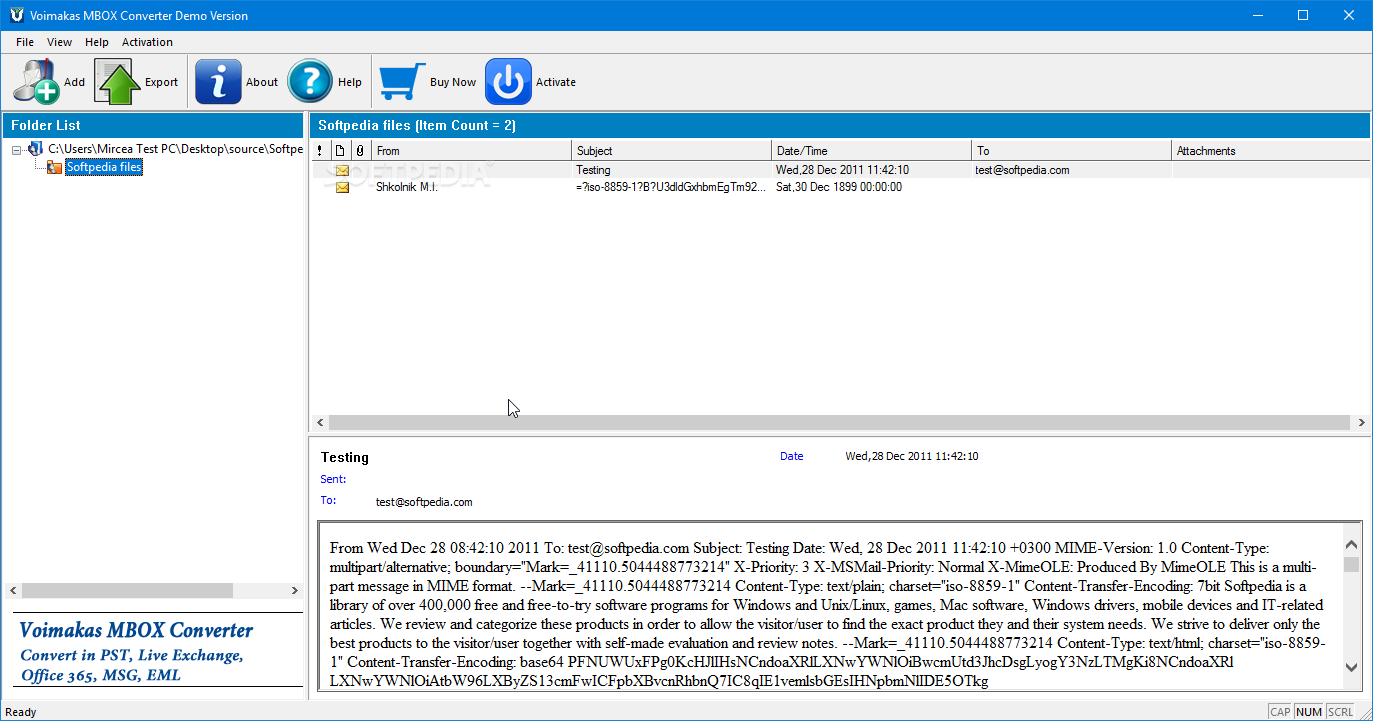The image size is (1373, 721).
Task: Select the email with subject Testing
Action: 839,170
